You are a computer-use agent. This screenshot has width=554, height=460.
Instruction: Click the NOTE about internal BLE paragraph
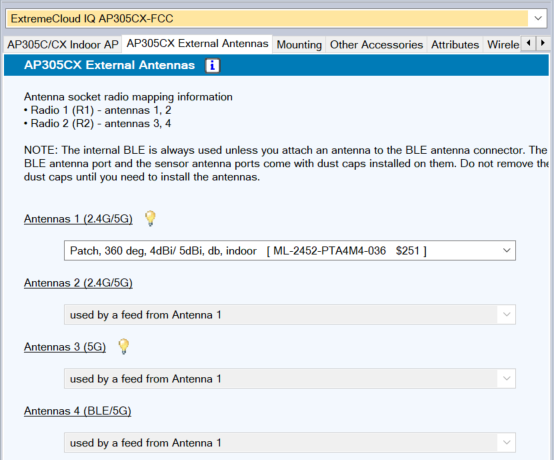pos(286,163)
